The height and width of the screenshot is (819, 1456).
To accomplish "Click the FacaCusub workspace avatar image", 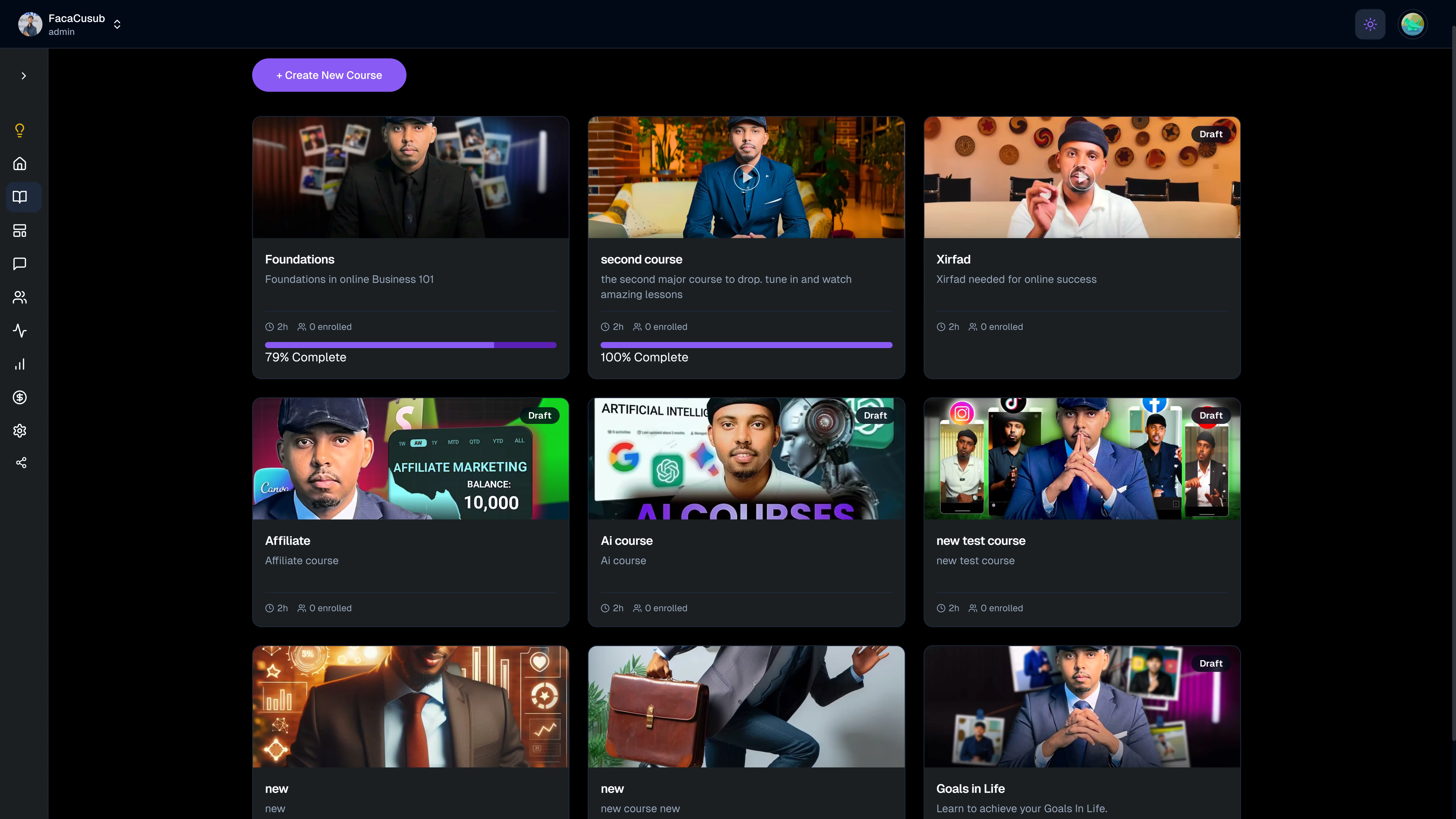I will point(30,24).
